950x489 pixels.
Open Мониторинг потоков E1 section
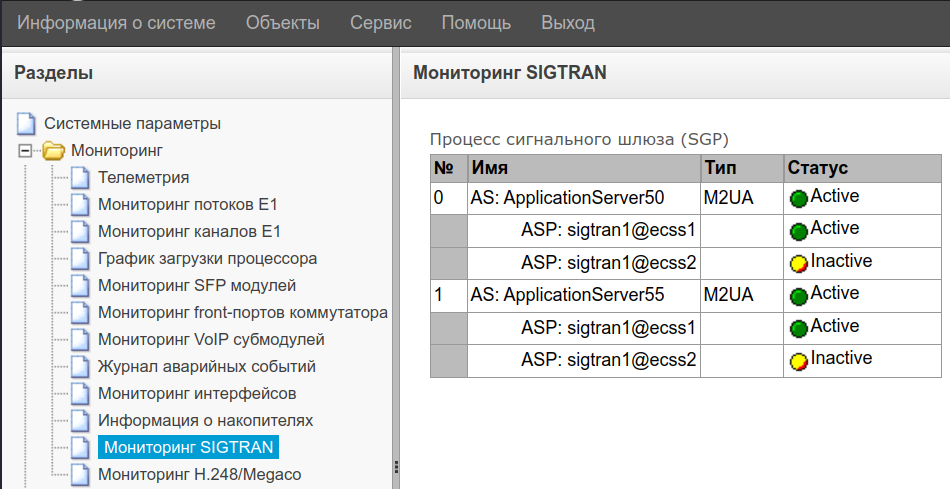click(187, 205)
